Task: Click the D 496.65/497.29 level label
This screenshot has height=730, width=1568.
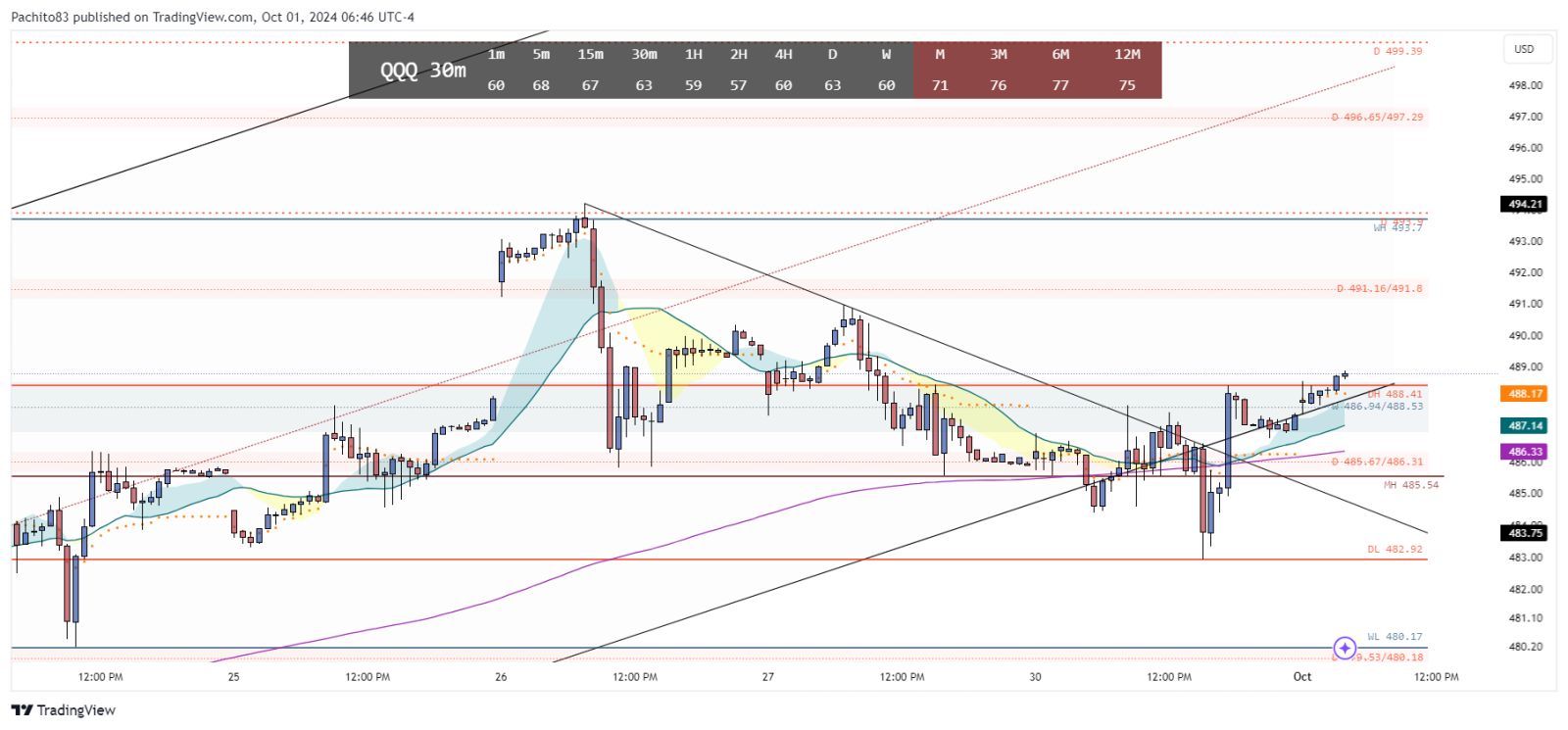Action: click(1377, 117)
